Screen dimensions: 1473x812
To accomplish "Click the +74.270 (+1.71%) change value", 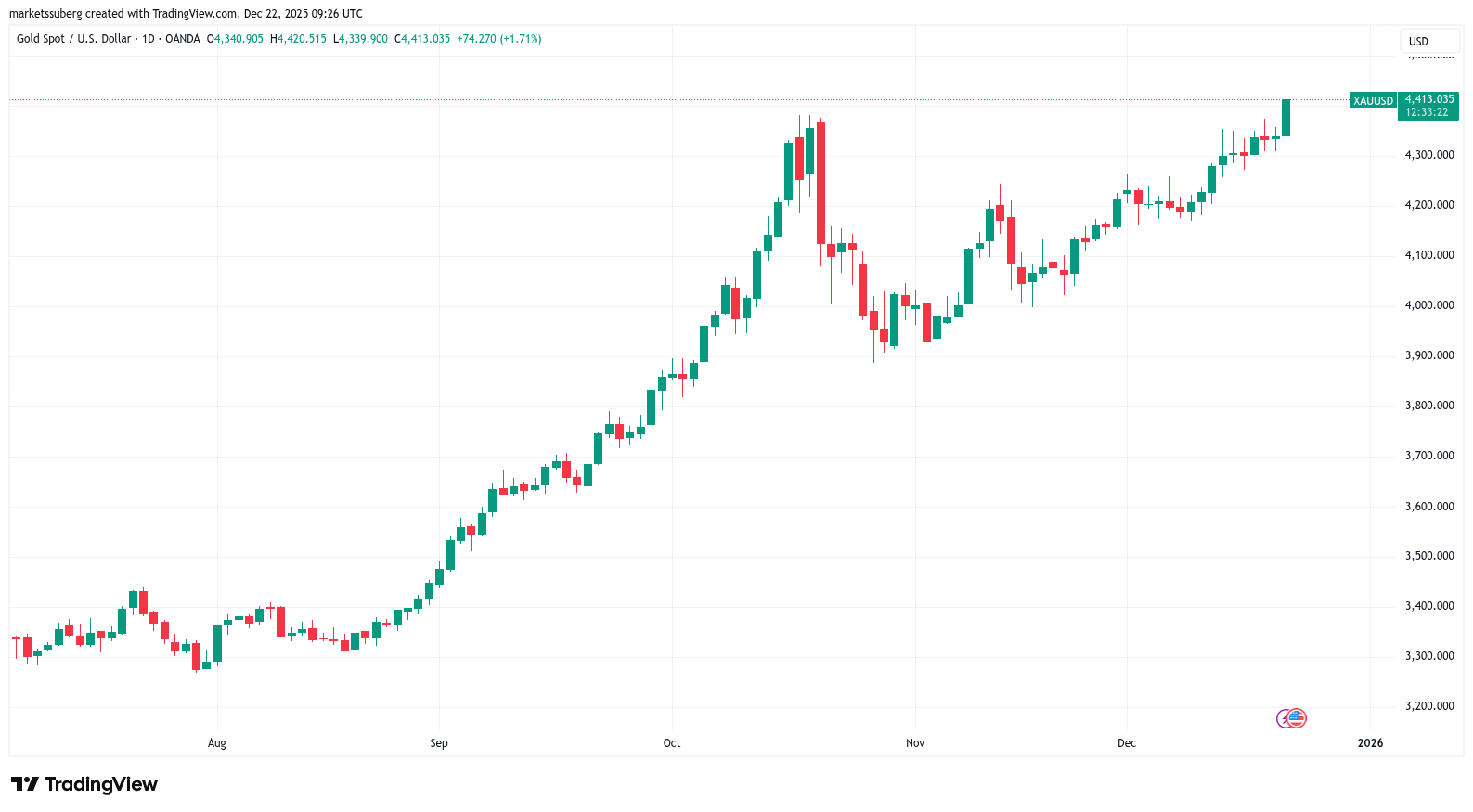I will tap(499, 39).
